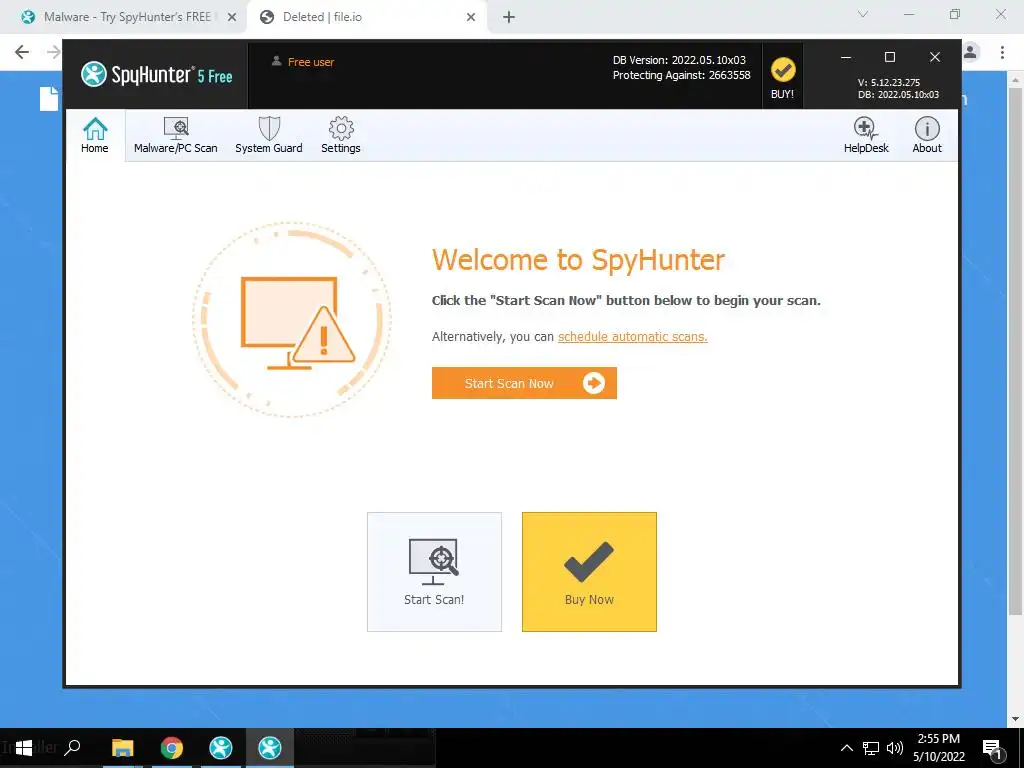Click the DB Version 2022.05.10x03 text
This screenshot has width=1024, height=768.
(x=679, y=60)
